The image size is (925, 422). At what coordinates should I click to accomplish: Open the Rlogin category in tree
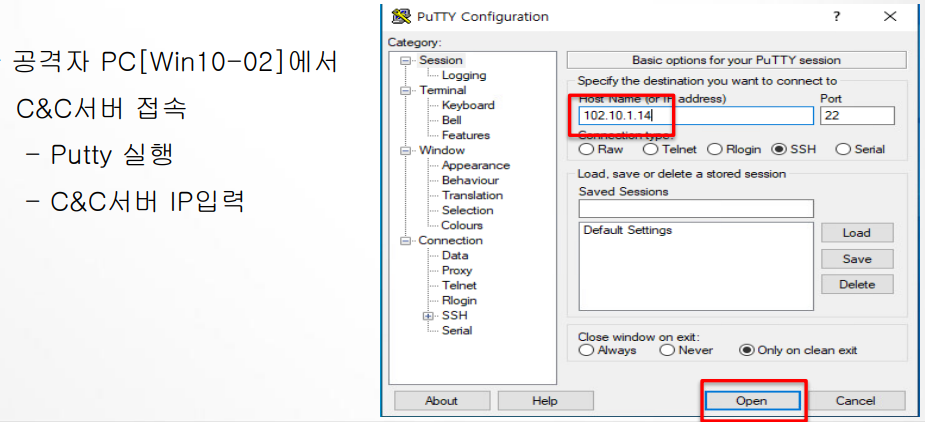459,301
